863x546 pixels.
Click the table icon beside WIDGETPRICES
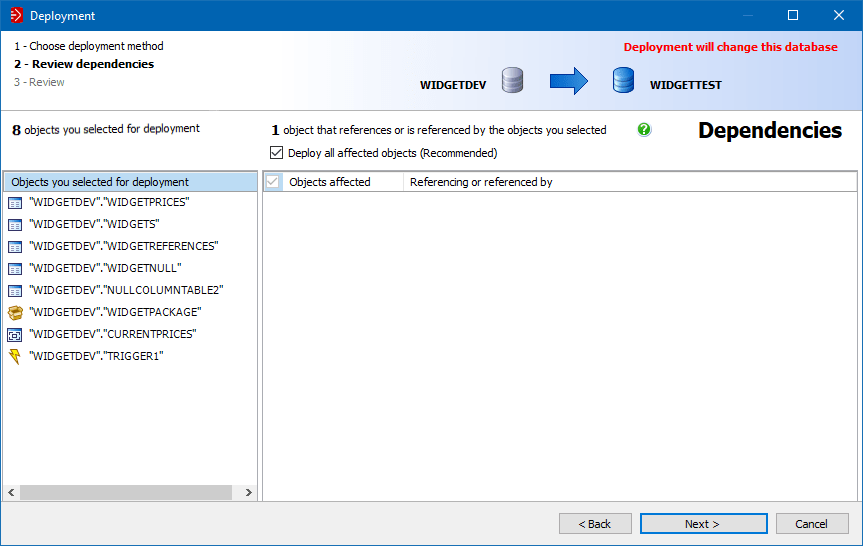tap(14, 202)
